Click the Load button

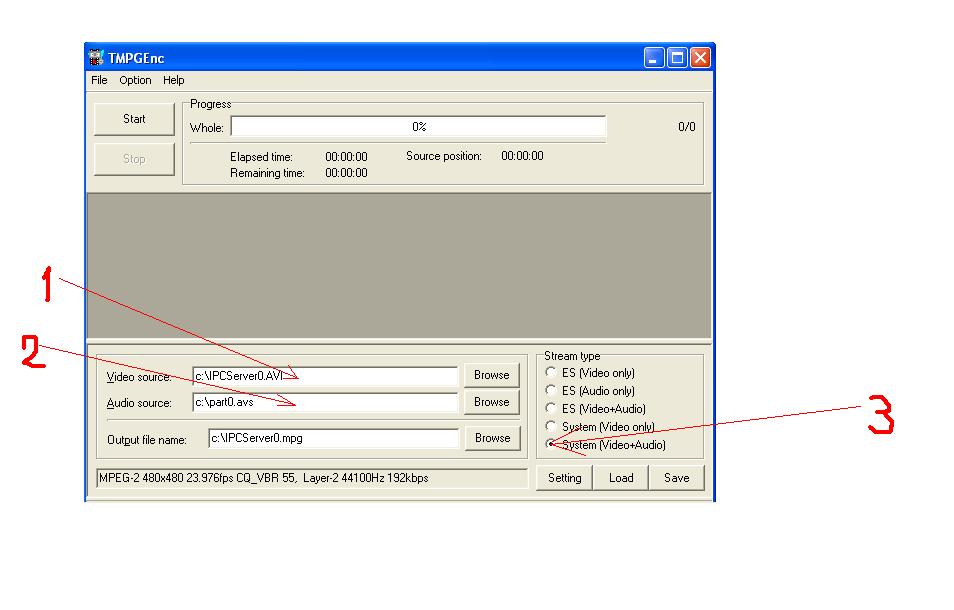(x=621, y=478)
